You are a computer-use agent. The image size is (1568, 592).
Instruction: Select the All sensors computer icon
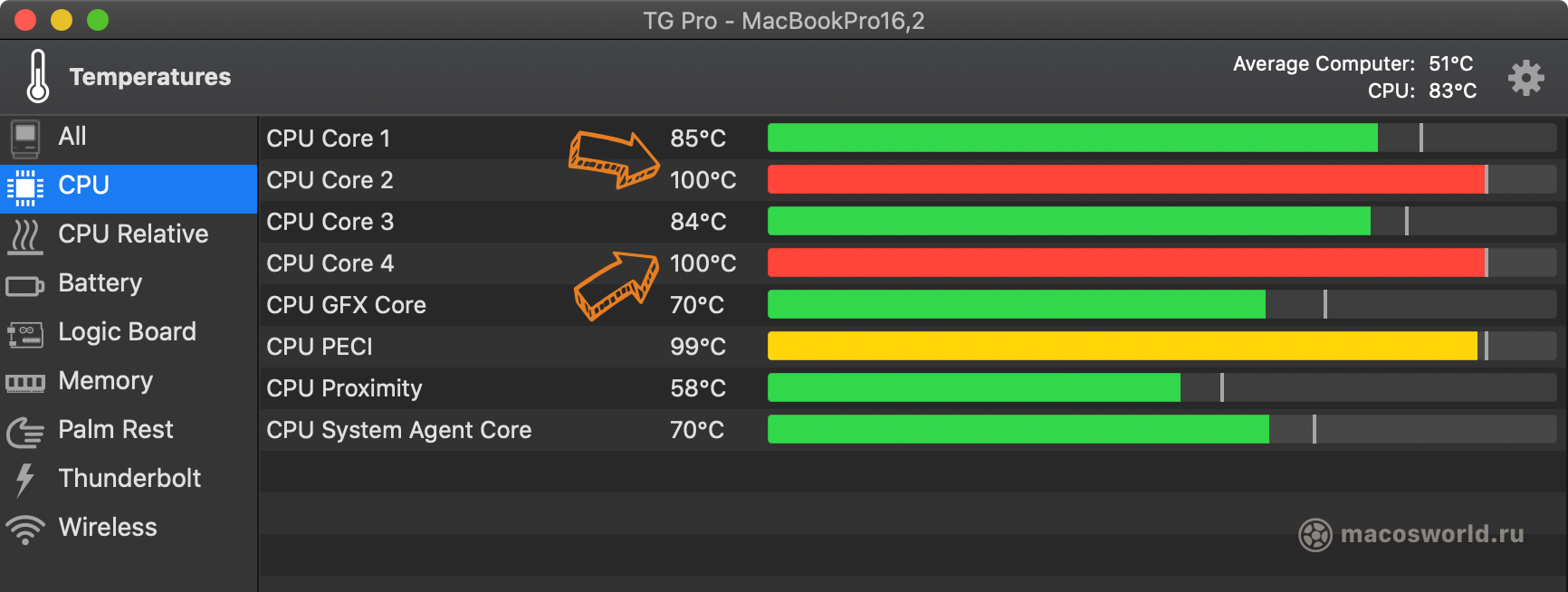point(25,138)
